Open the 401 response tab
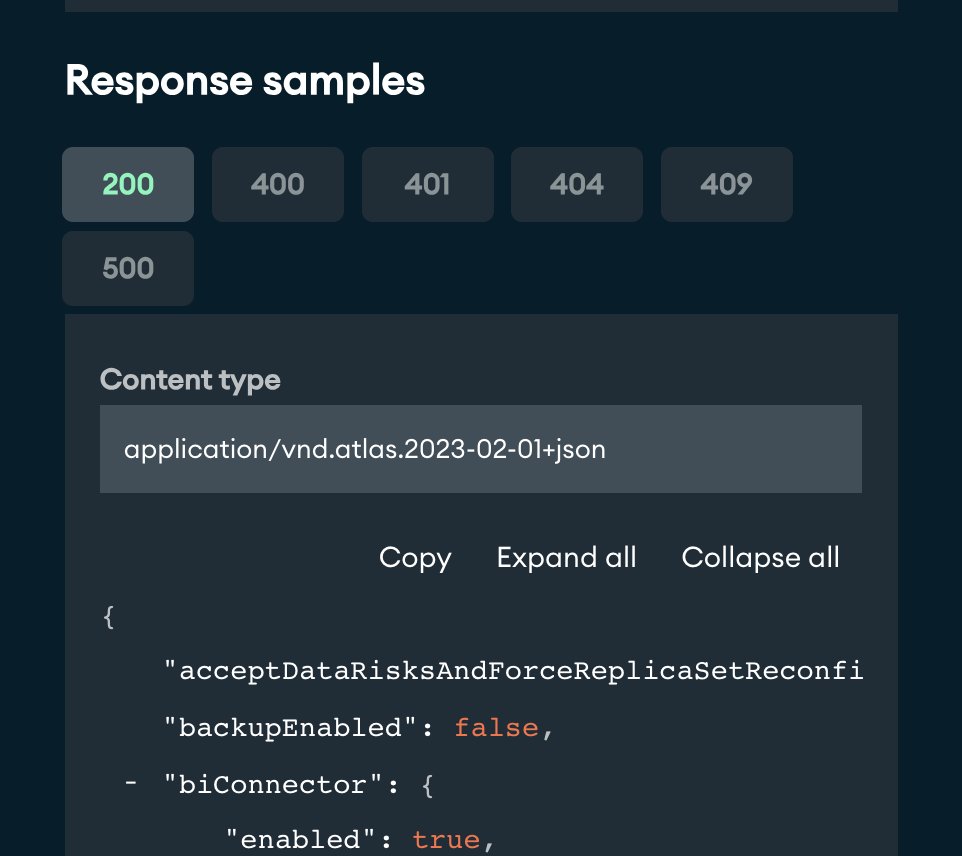This screenshot has width=962, height=856. (427, 185)
